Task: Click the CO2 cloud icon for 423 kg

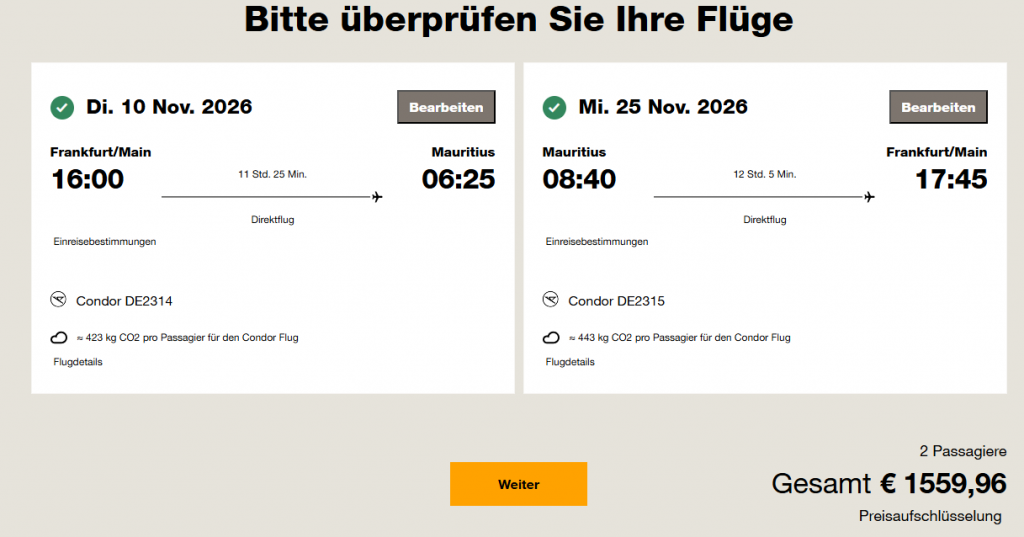Action: 59,338
